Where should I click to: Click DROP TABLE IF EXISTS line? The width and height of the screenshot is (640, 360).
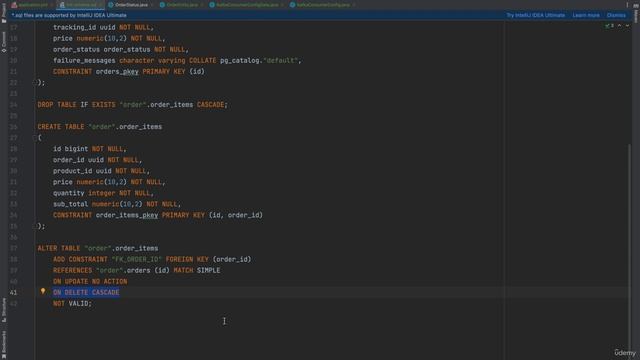(x=133, y=105)
